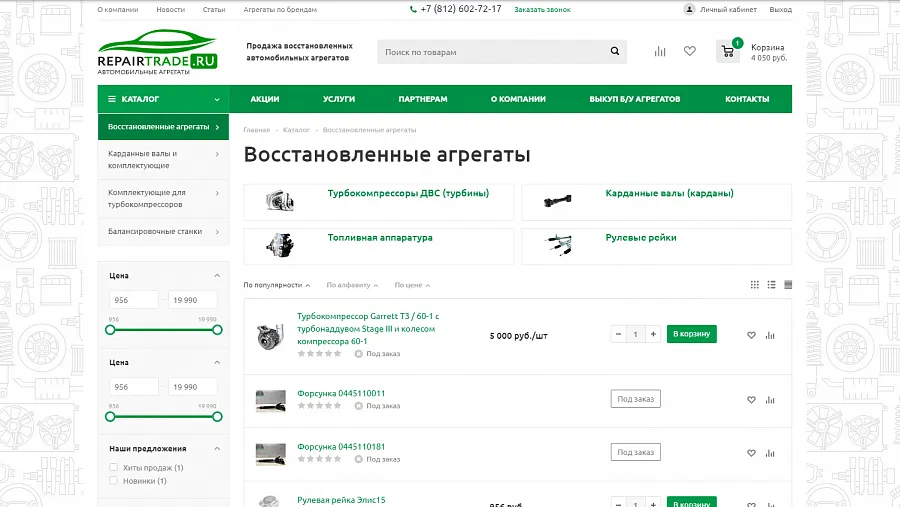The height and width of the screenshot is (507, 900).
Task: Open the Garrett turbocompressor product thumbnail
Action: click(x=270, y=336)
